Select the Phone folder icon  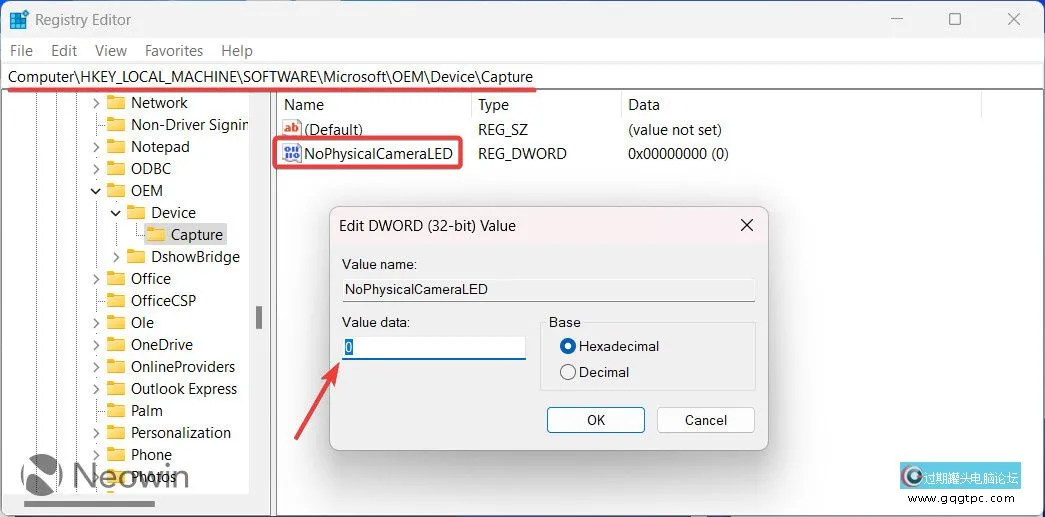(x=116, y=454)
